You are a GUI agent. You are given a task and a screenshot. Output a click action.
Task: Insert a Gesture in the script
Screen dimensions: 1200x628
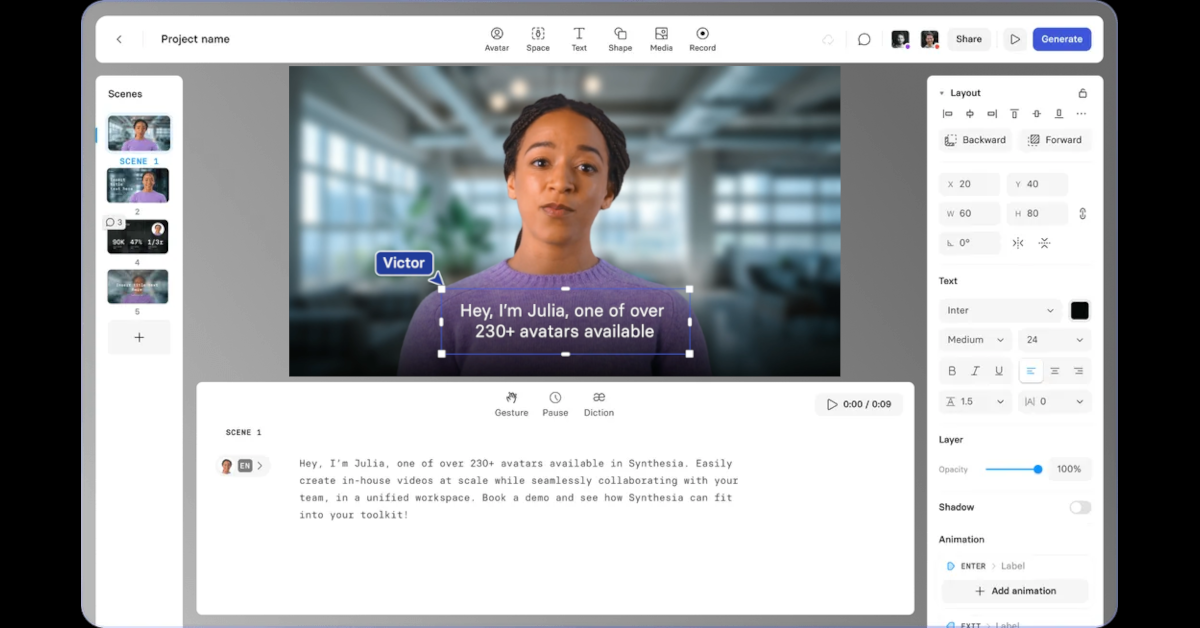(x=511, y=404)
